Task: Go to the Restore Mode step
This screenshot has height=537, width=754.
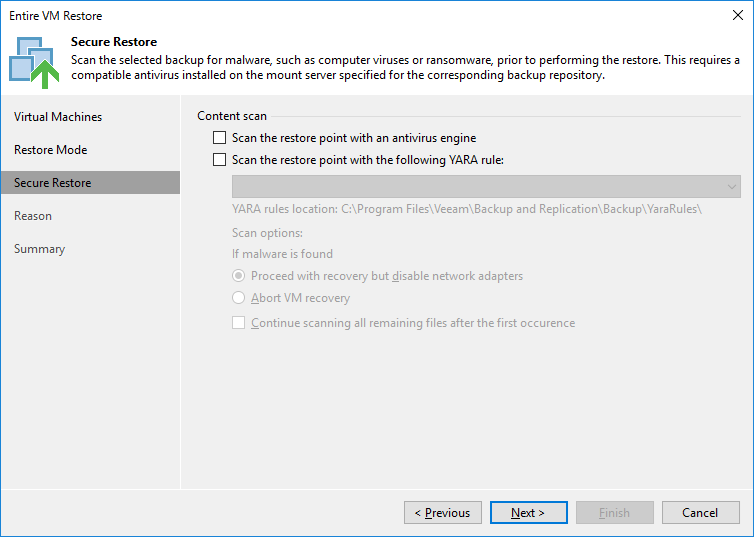Action: pos(50,150)
